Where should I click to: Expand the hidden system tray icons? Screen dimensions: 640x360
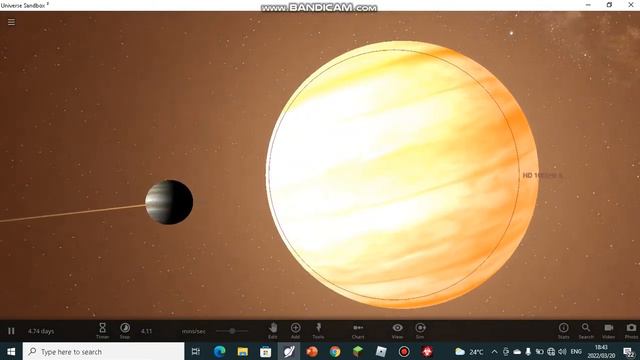click(x=494, y=351)
